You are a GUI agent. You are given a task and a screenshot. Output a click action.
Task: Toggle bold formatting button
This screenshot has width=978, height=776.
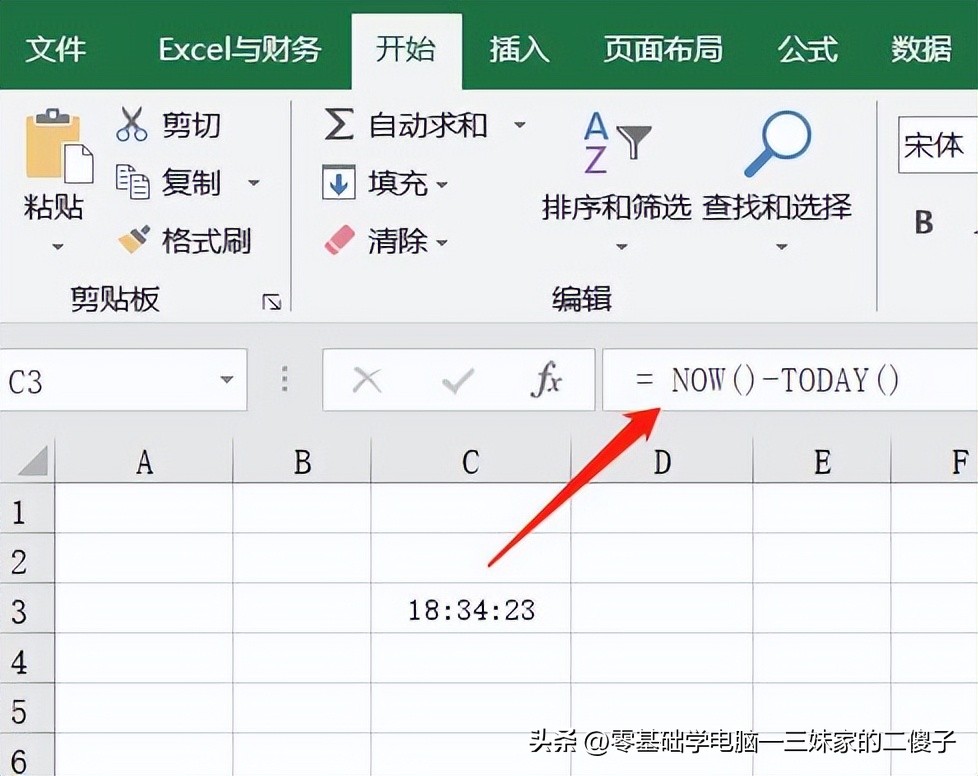pyautogui.click(x=924, y=222)
